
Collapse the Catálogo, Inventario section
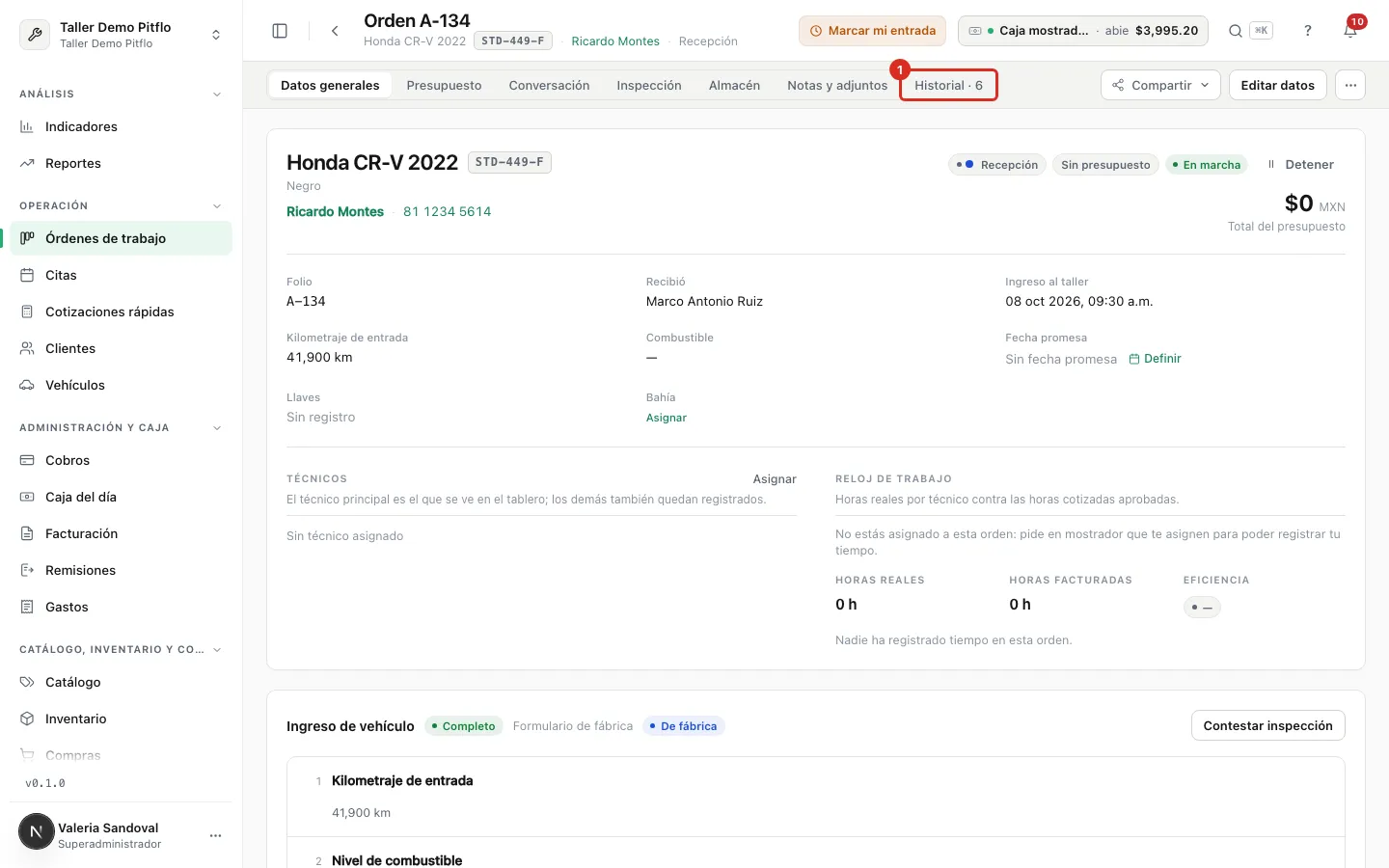[x=217, y=650]
